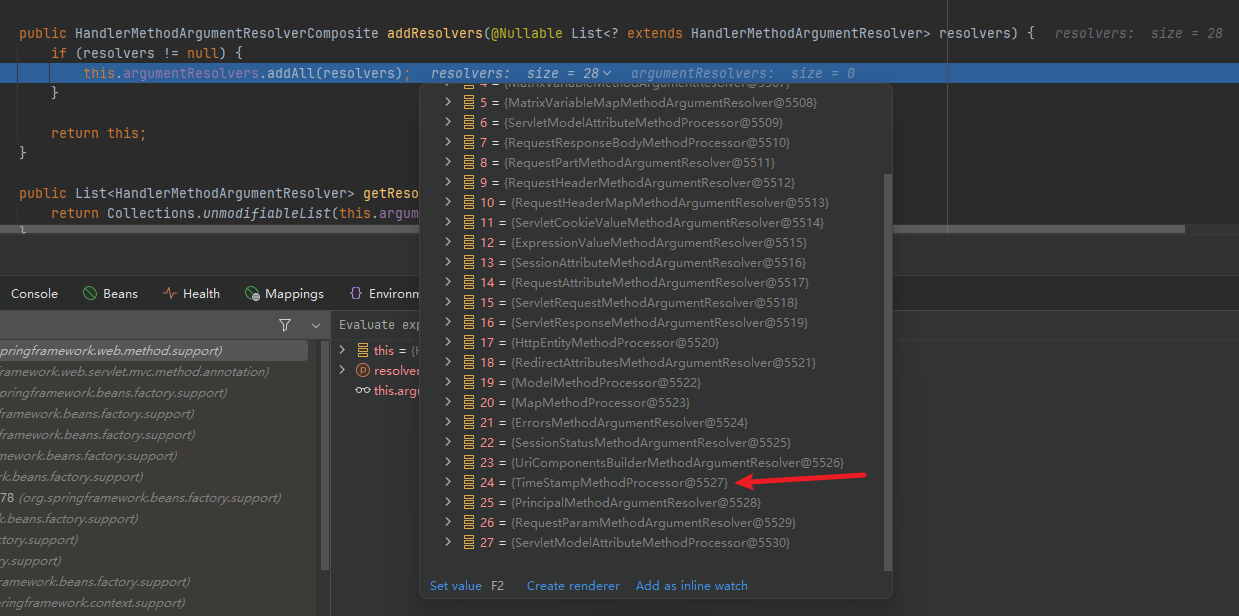Click the parameter icon beside resolvers variable
Image resolution: width=1239 pixels, height=616 pixels.
click(363, 371)
